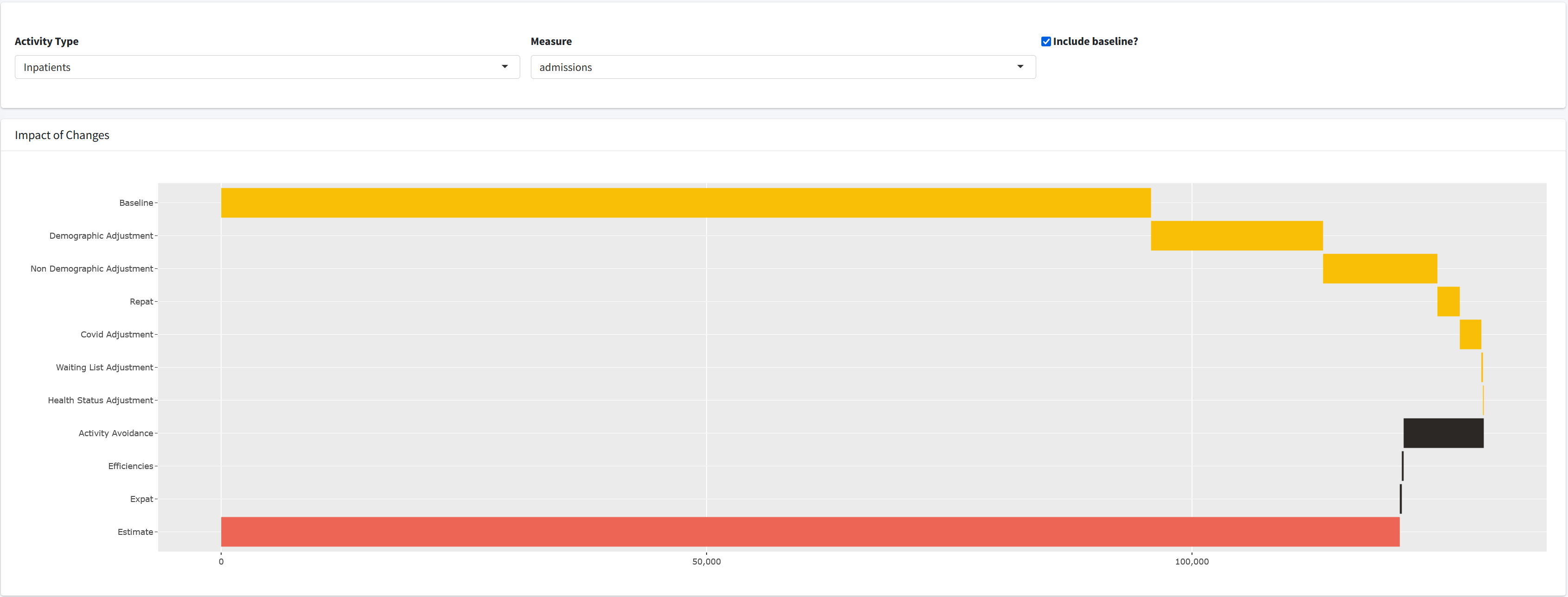Image resolution: width=1568 pixels, height=597 pixels.
Task: Open the Activity Type dropdown
Action: (x=267, y=67)
